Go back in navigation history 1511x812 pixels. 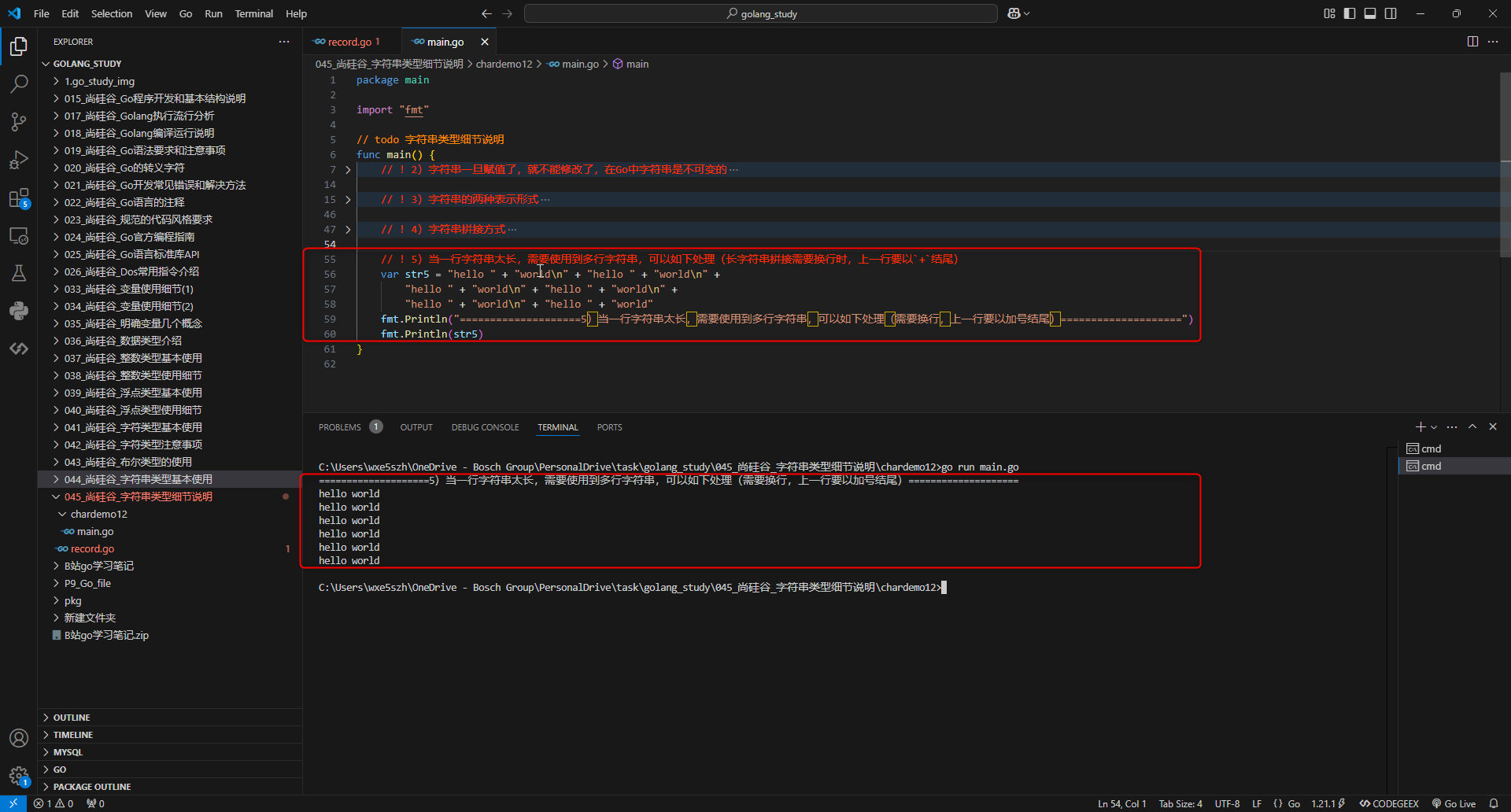coord(486,13)
